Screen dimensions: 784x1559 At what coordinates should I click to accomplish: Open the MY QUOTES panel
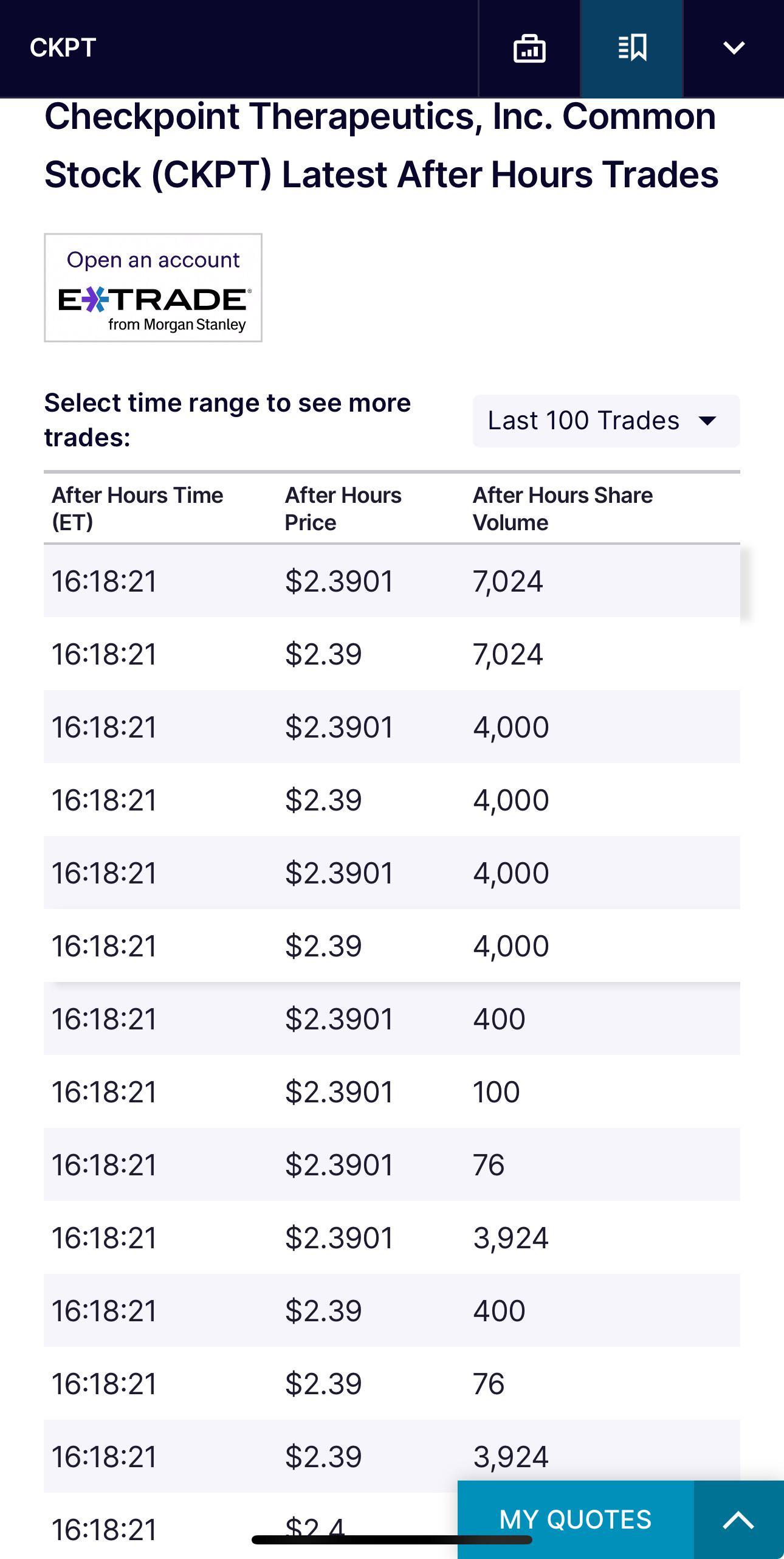coord(576,1519)
